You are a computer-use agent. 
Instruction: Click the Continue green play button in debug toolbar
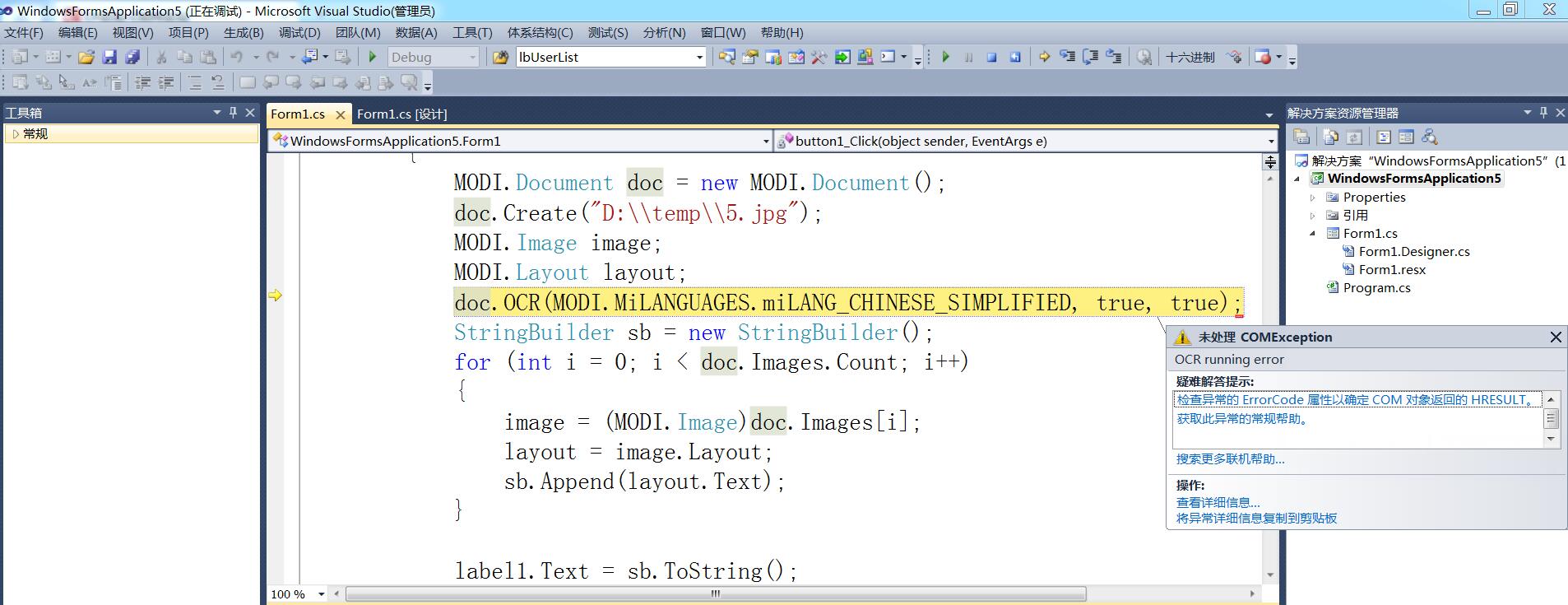[945, 57]
